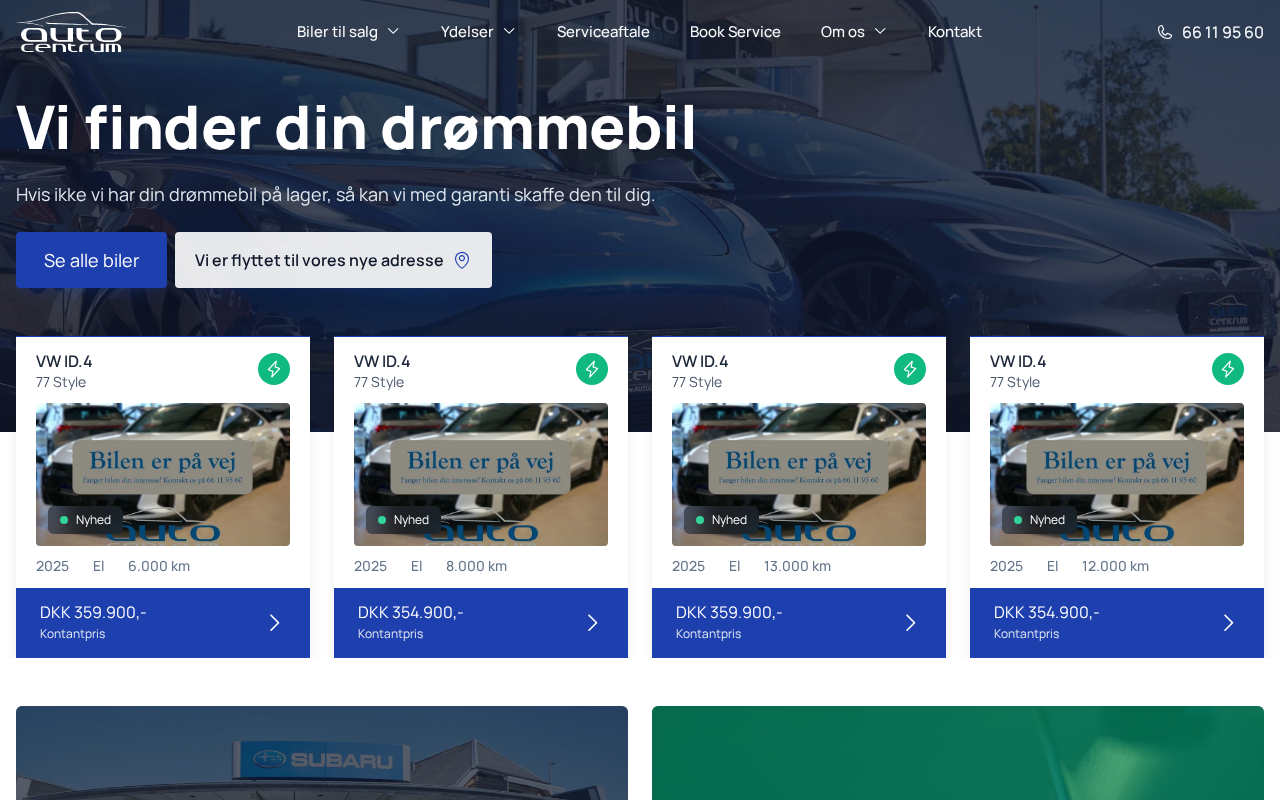Click the VW ID.4 title on 6.000 km card
Image resolution: width=1280 pixels, height=800 pixels.
(64, 362)
